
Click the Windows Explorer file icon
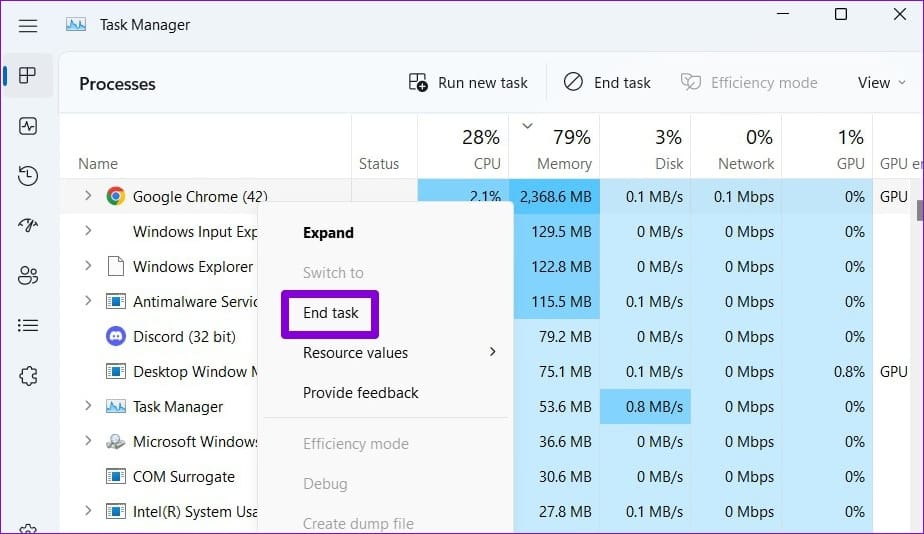116,266
